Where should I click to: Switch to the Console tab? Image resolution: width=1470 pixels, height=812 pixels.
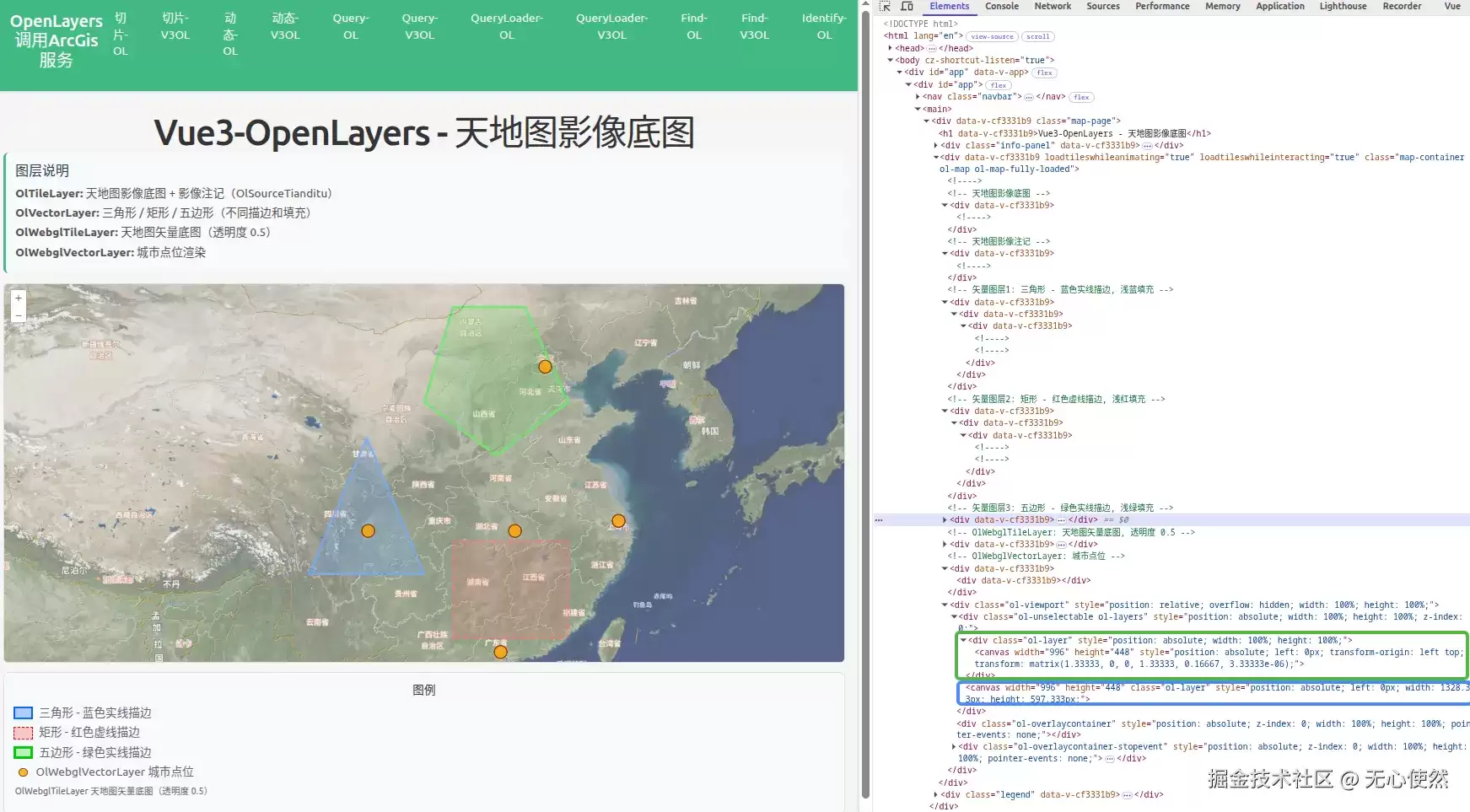pyautogui.click(x=1002, y=6)
